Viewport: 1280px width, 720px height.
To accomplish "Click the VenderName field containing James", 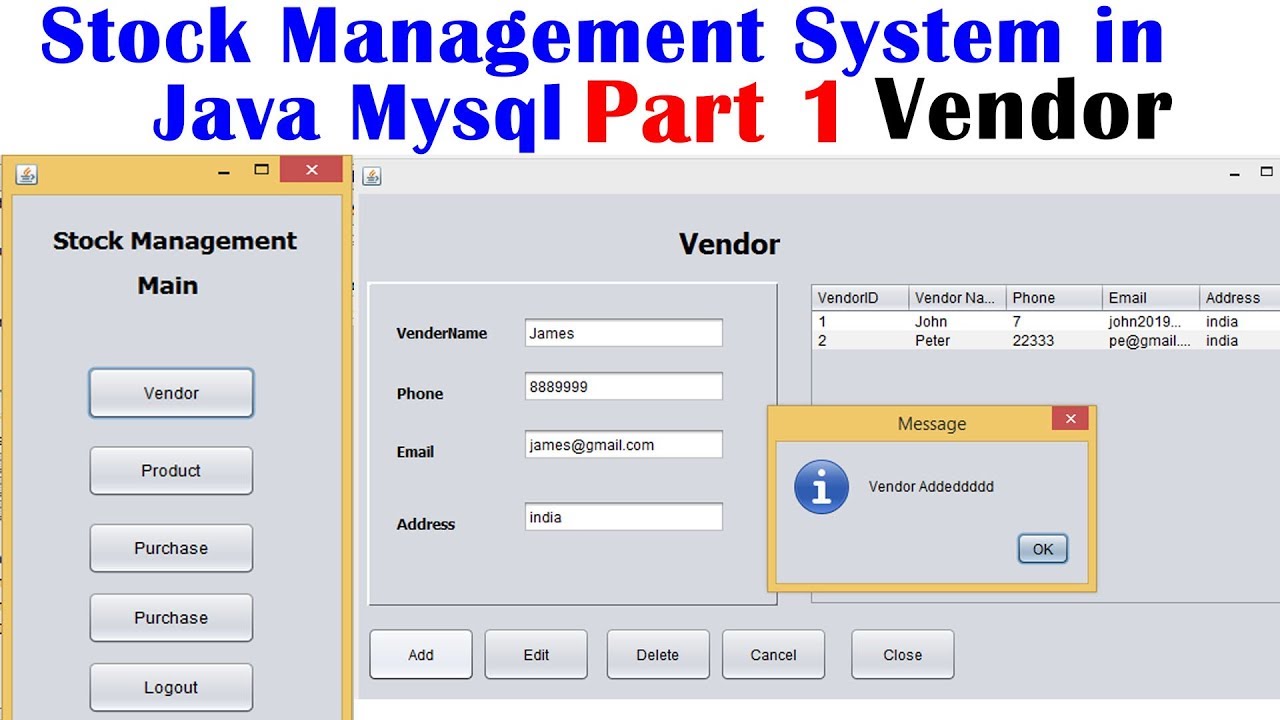I will (623, 333).
